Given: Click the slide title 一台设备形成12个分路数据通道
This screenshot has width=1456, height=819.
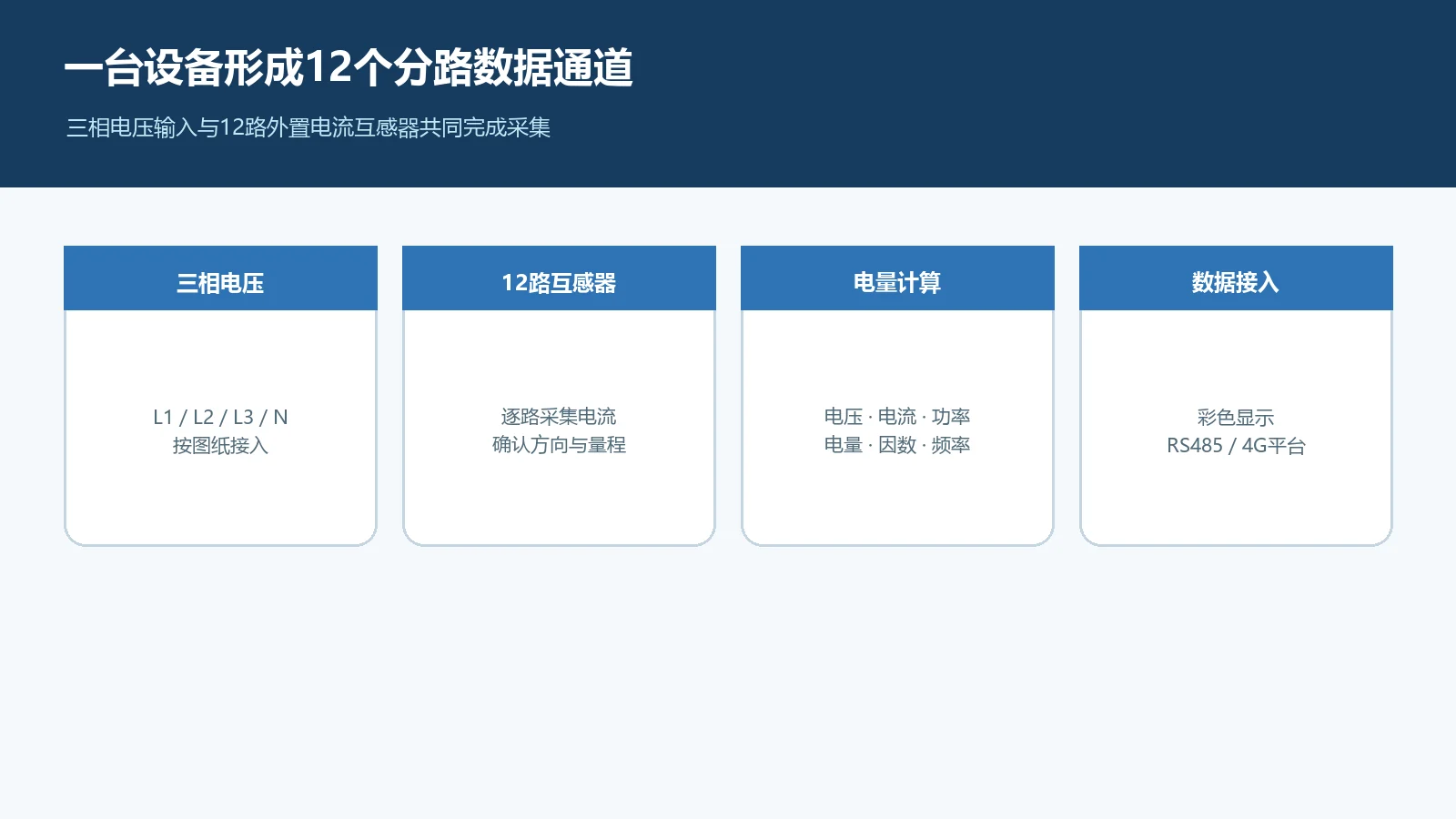Looking at the screenshot, I should [x=349, y=68].
